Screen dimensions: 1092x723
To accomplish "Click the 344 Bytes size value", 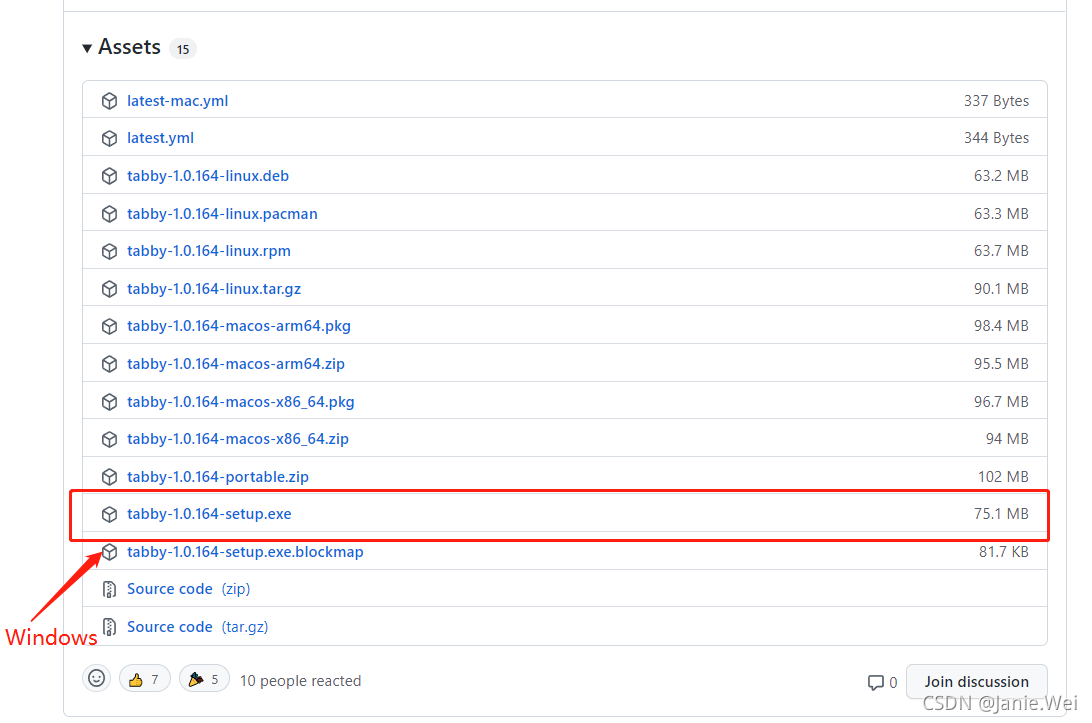I will 996,139.
